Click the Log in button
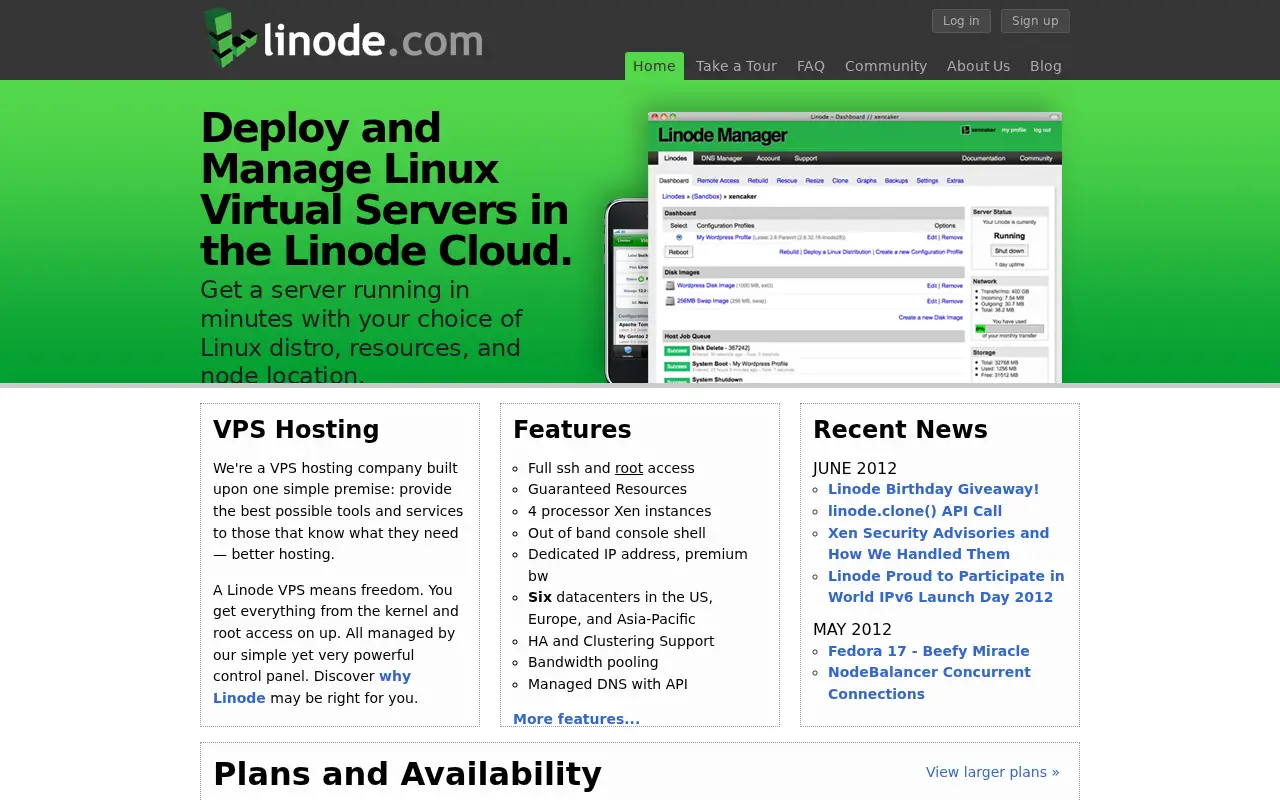Image resolution: width=1280 pixels, height=800 pixels. coord(961,21)
